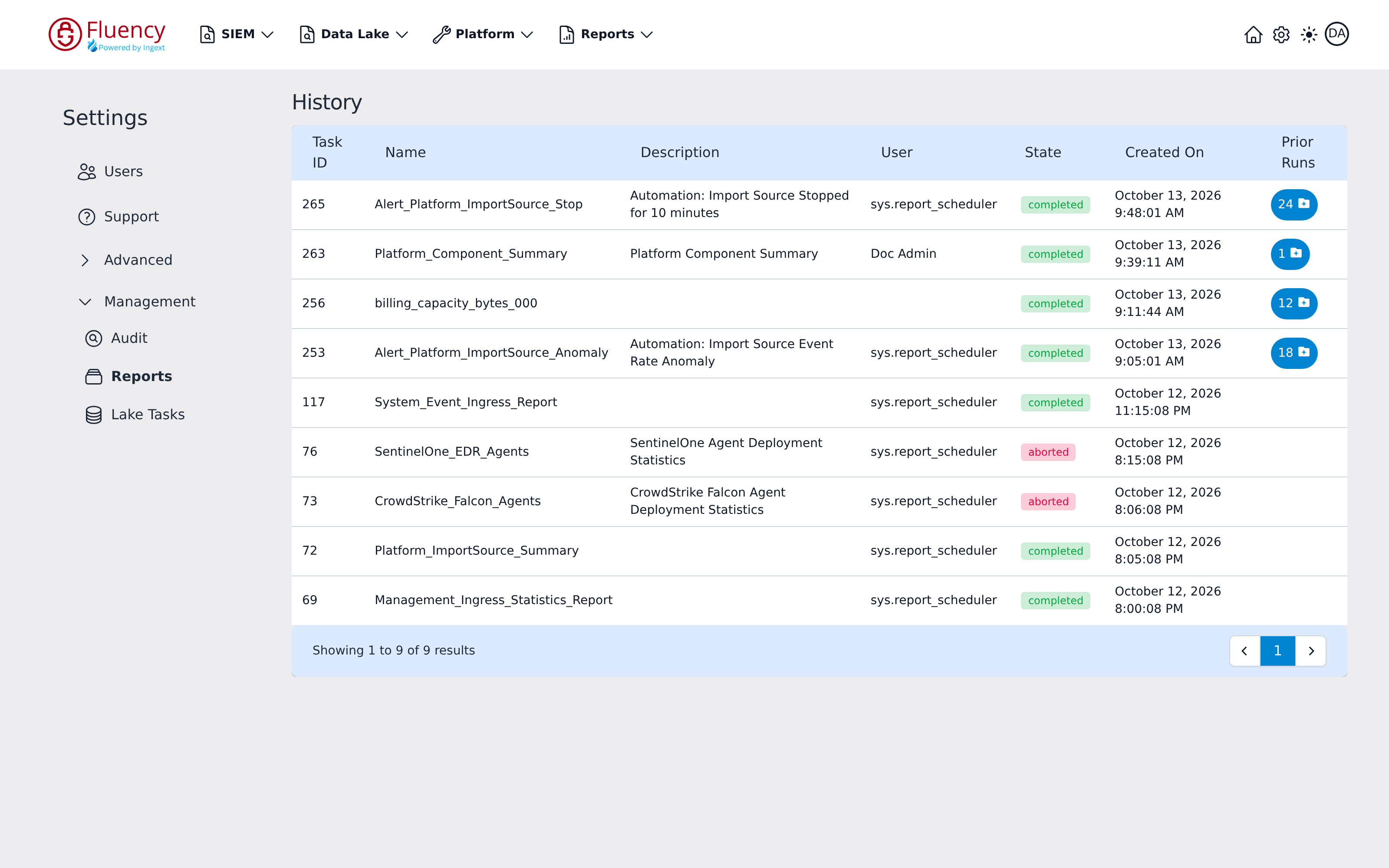Image resolution: width=1389 pixels, height=868 pixels.
Task: Expand the Data Lake dropdown chevron
Action: pyautogui.click(x=402, y=34)
